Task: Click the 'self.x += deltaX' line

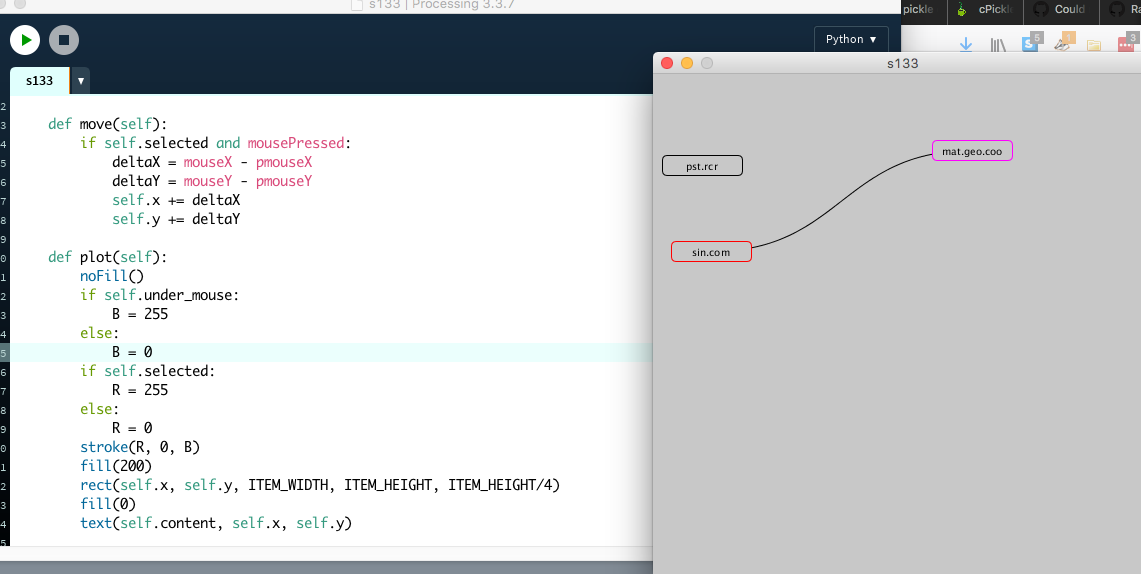Action: coord(176,199)
